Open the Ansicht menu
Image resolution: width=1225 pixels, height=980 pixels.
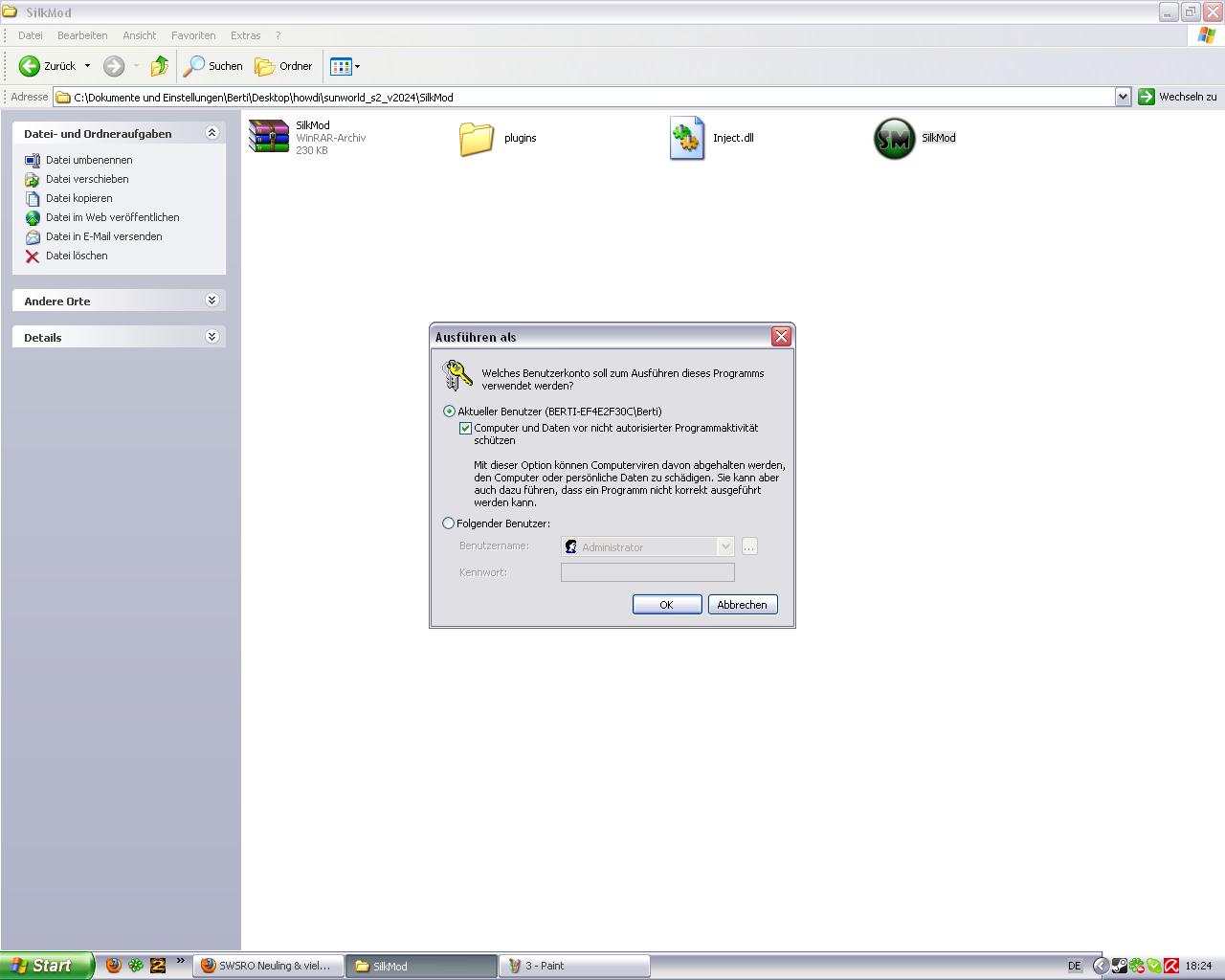pos(139,35)
